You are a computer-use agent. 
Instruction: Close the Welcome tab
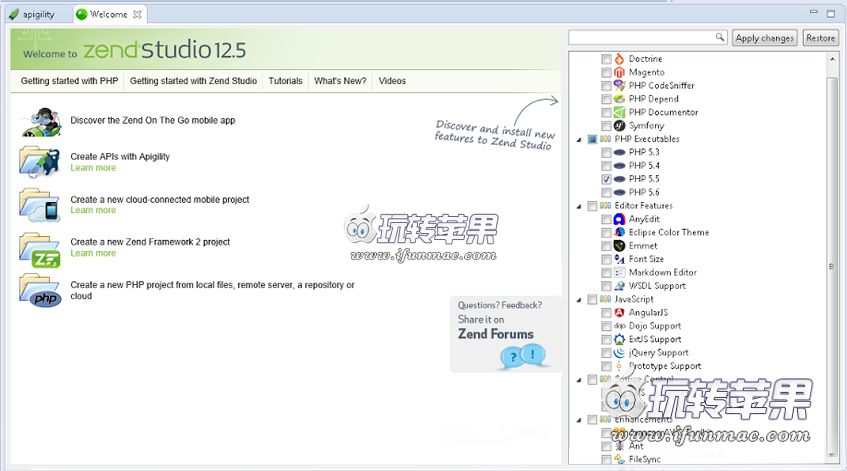[x=137, y=15]
